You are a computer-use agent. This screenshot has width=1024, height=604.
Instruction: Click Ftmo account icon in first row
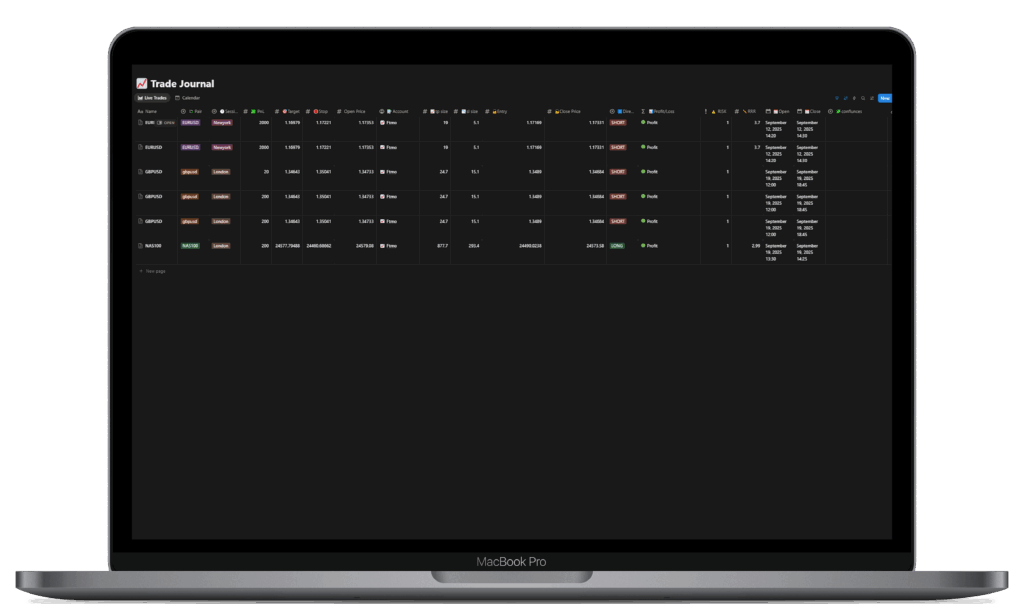[x=383, y=122]
